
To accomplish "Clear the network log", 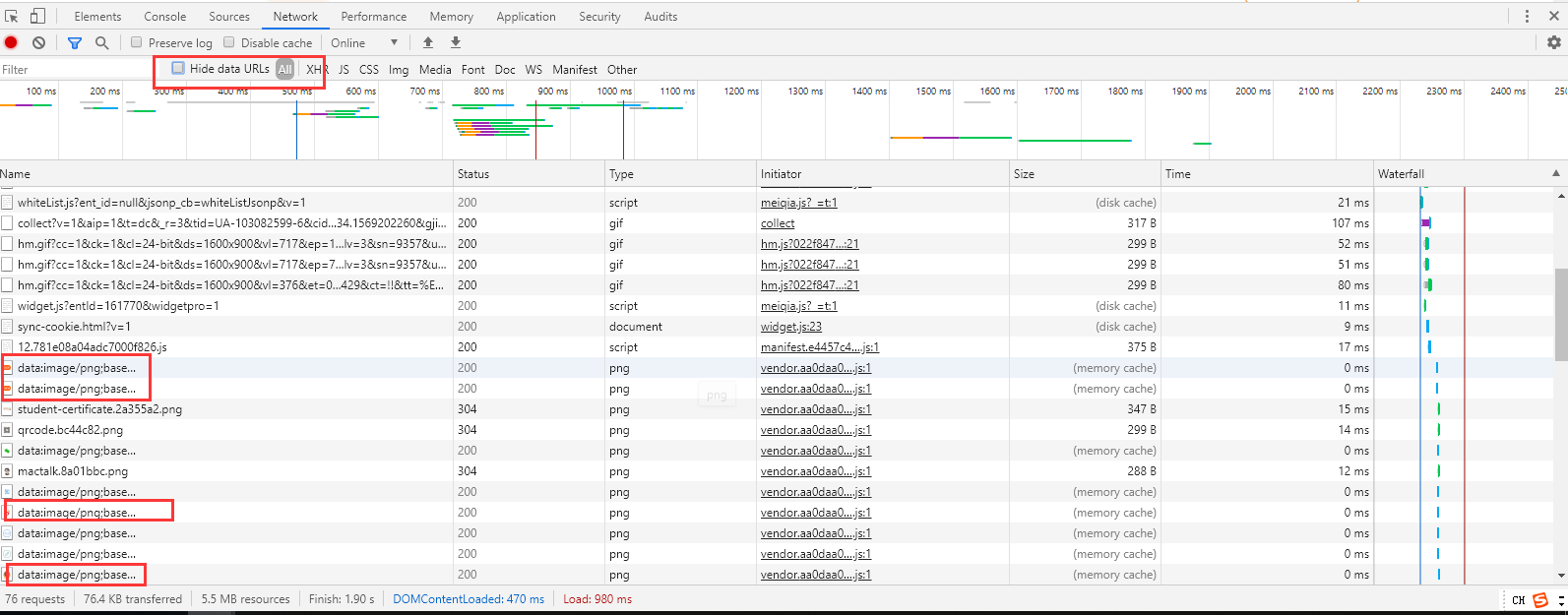I will tap(38, 42).
